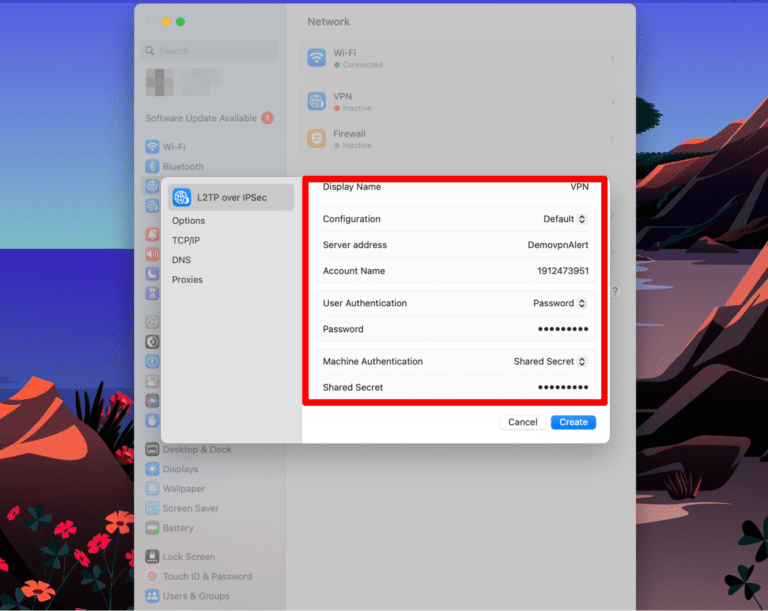Open the Configuration Default dropdown

[x=565, y=219]
